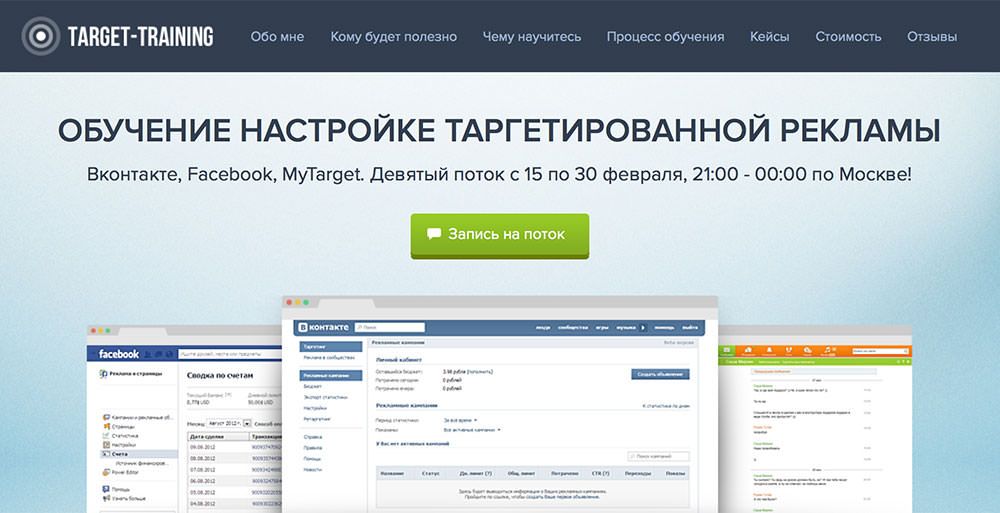Open 'Справка' in the VK sidebar

pos(312,437)
